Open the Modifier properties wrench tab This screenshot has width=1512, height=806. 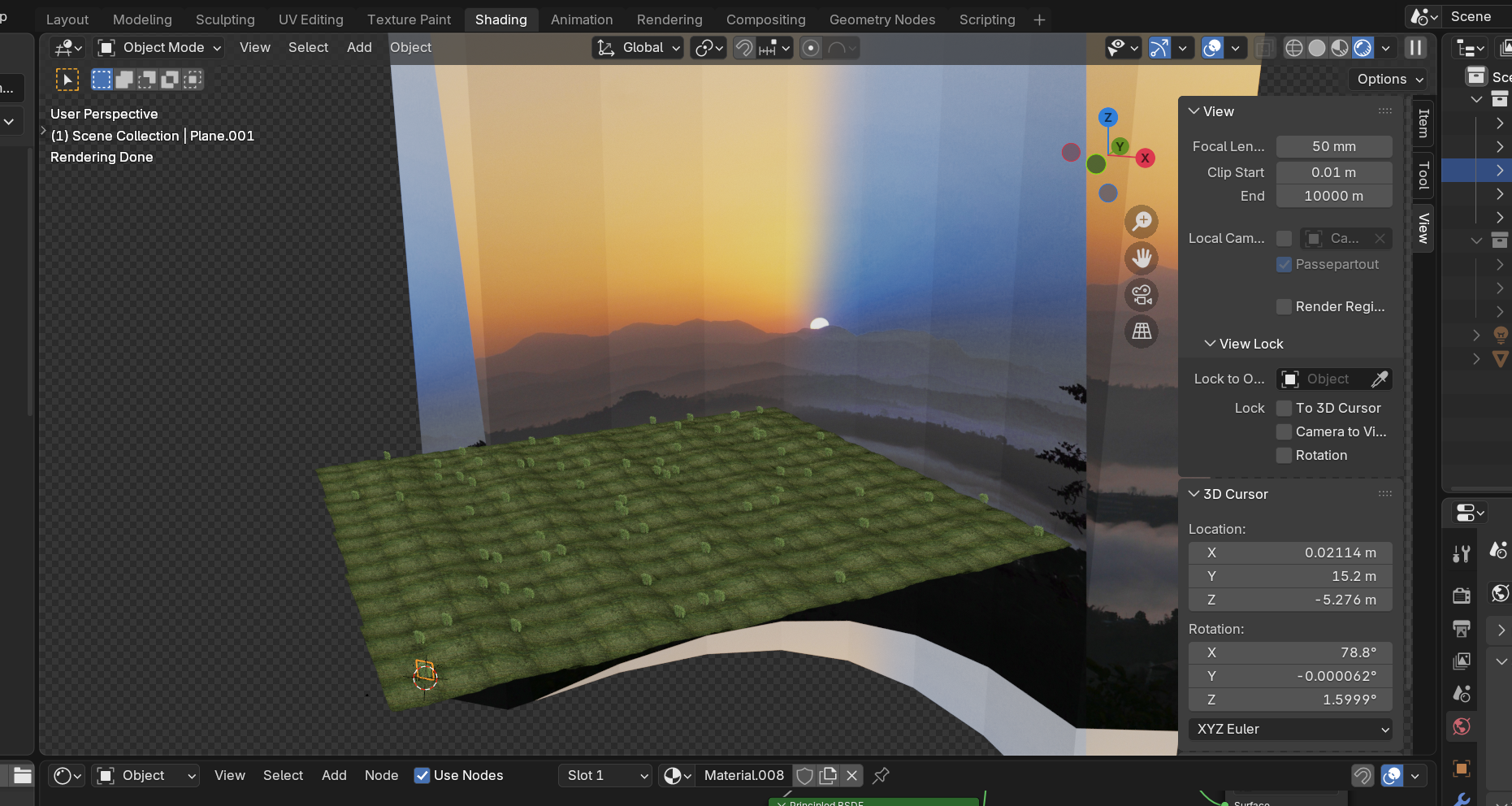pos(1462,799)
